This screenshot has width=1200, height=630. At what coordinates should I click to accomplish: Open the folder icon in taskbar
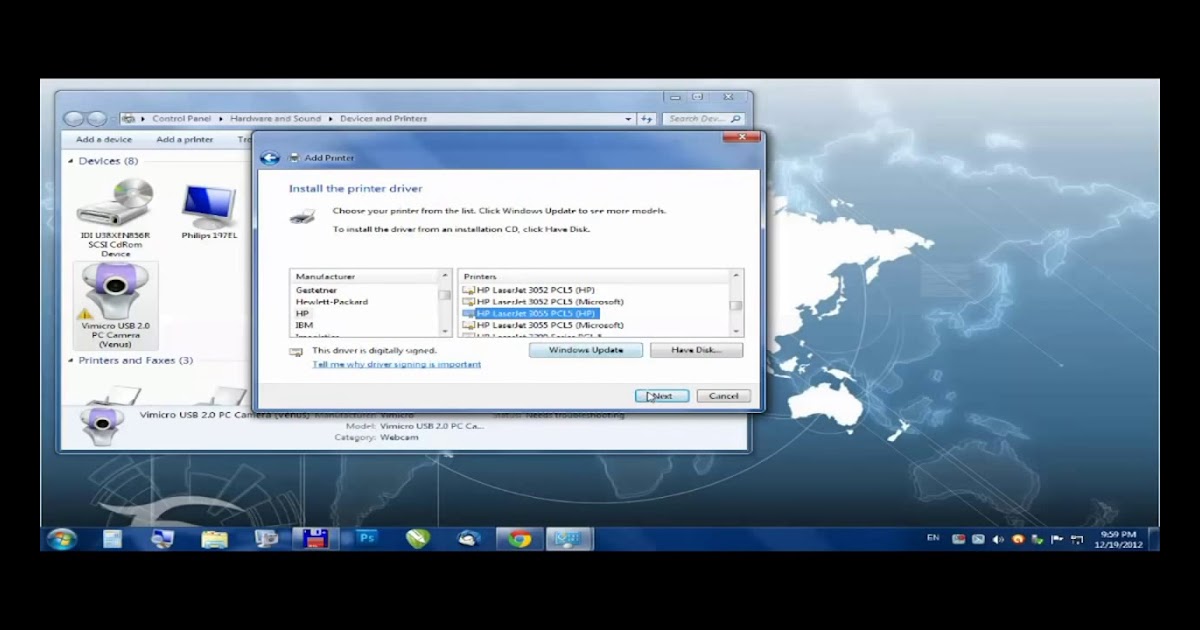point(215,539)
